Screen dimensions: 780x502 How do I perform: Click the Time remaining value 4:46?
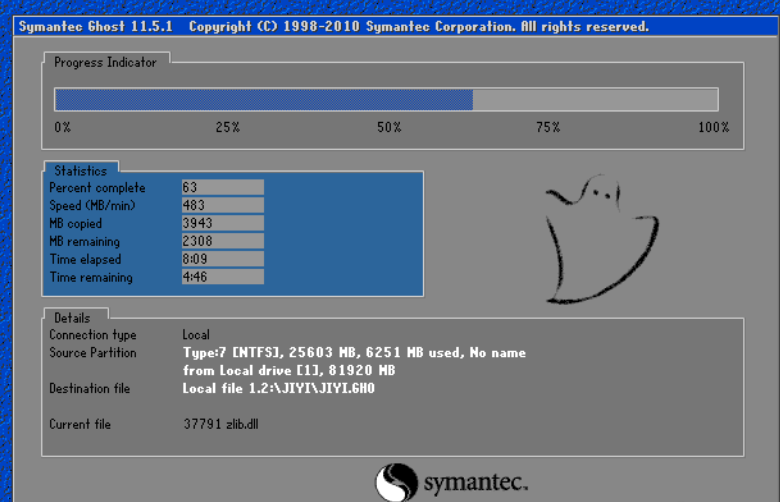point(222,277)
